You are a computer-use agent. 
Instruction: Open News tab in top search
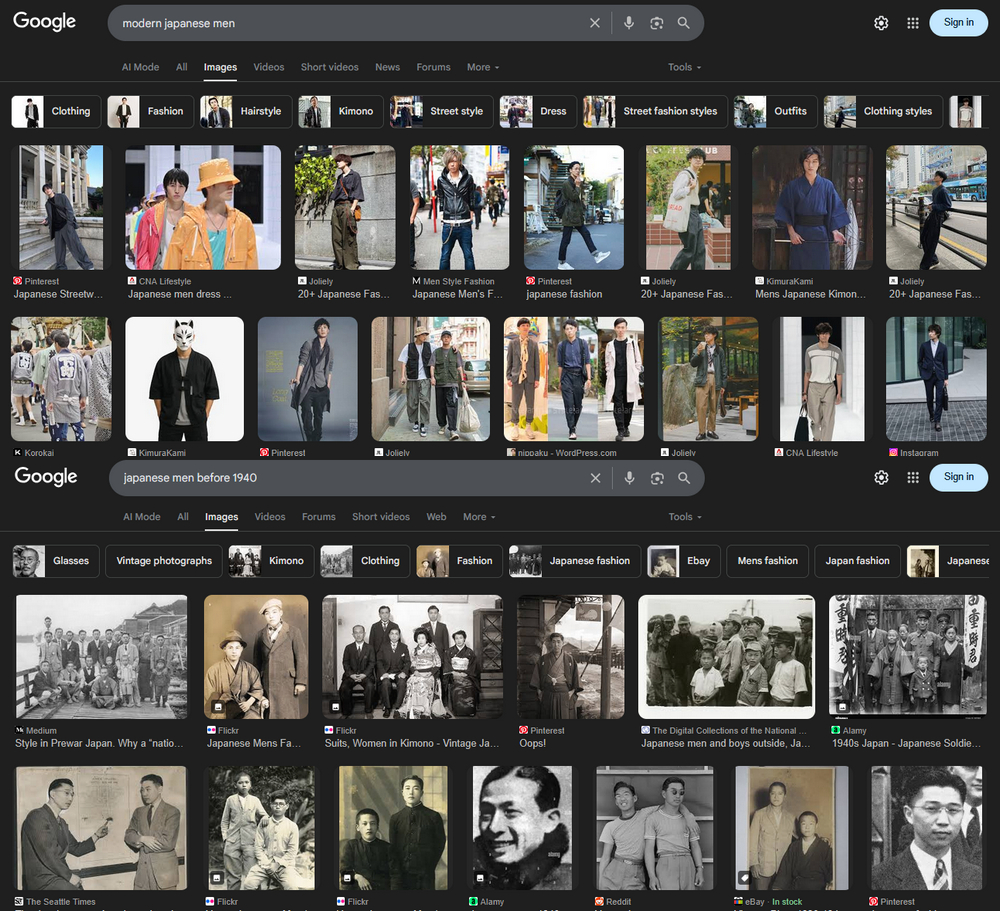coord(387,67)
